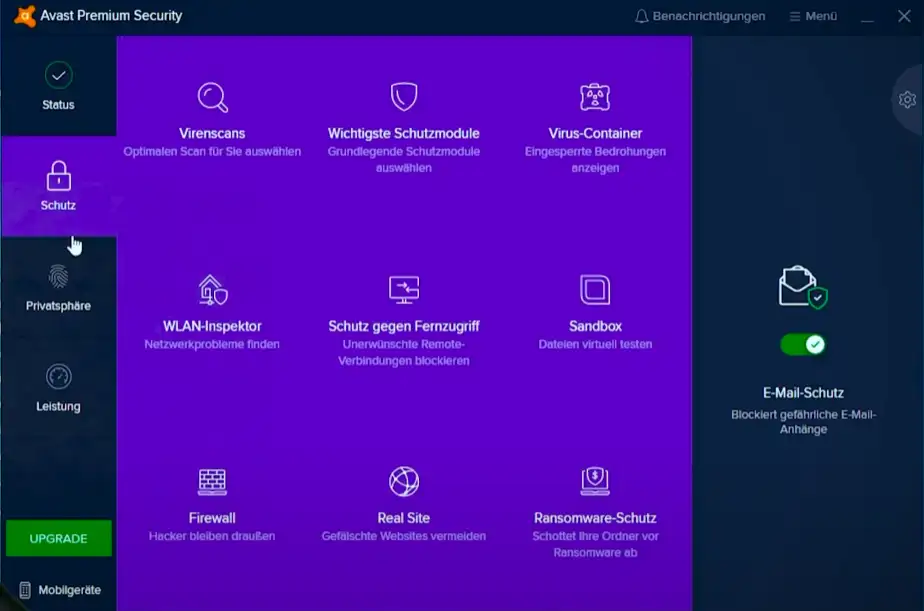Screen dimensions: 924x611
Task: Open Ransomware-Schutz laptop icon
Action: click(595, 482)
